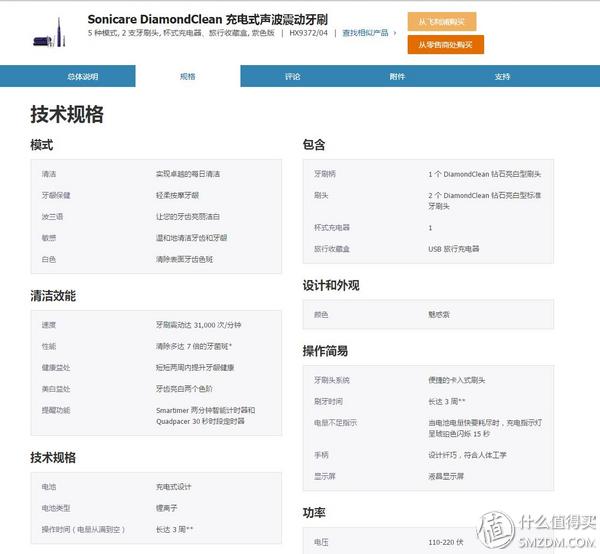Select the 健康益处 row label
600x554 pixels.
click(x=56, y=368)
